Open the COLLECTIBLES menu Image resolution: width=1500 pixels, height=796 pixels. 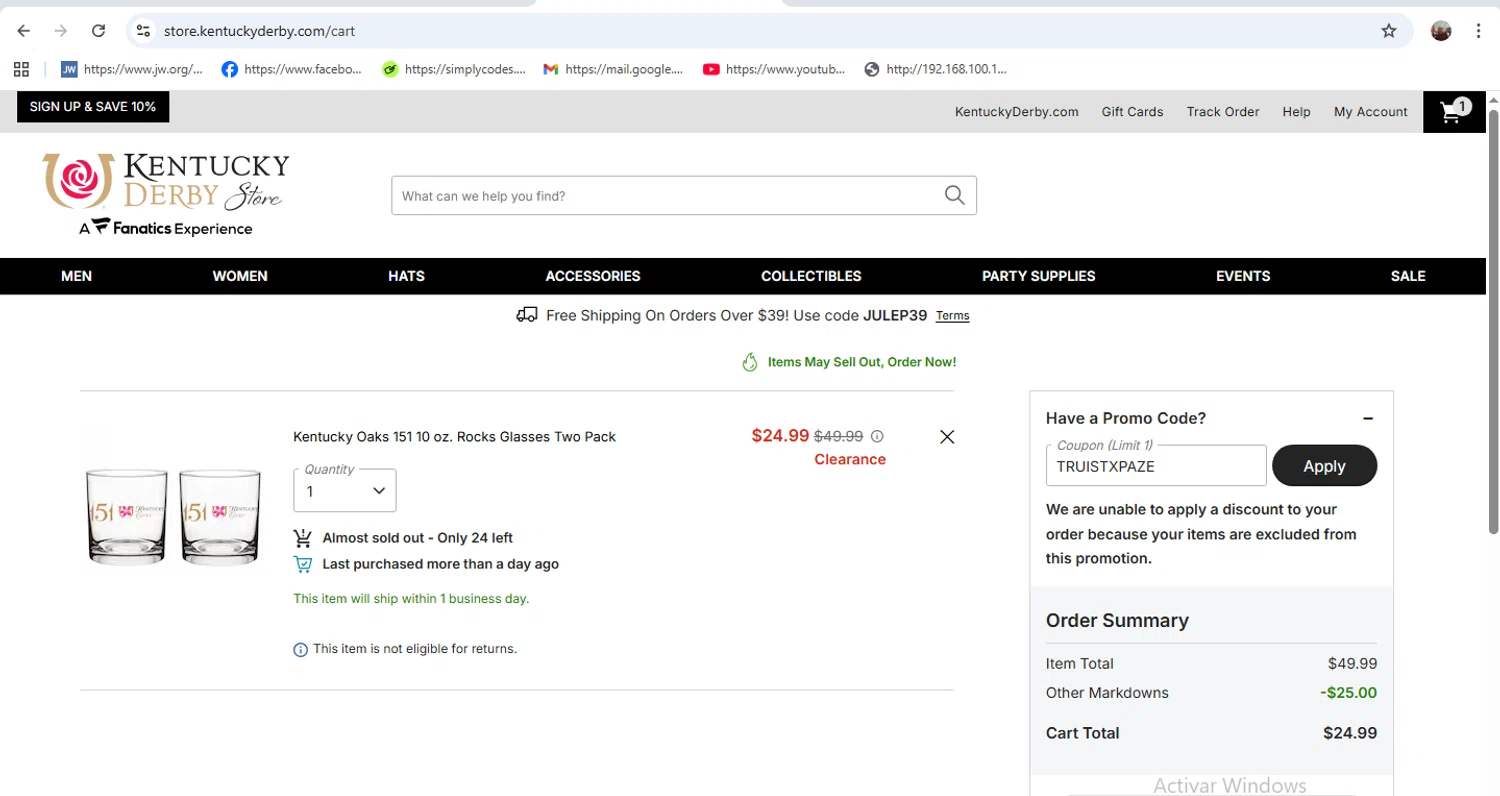[811, 276]
